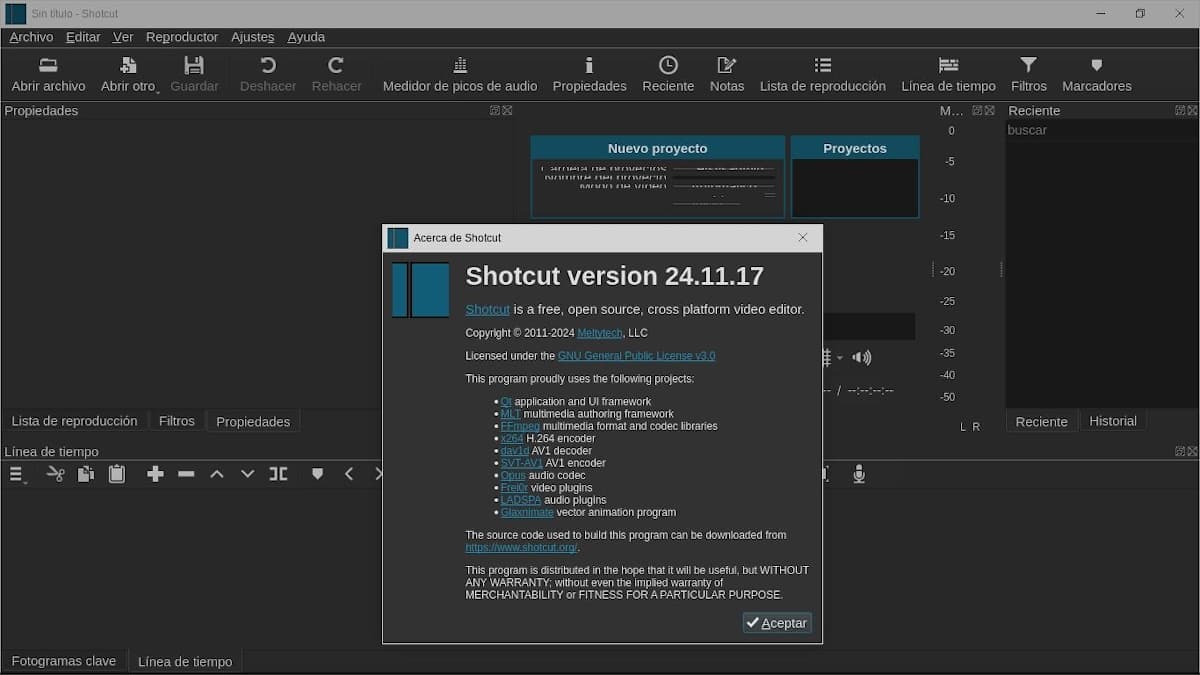The width and height of the screenshot is (1200, 675).
Task: Click the Aceptar button in About dialog
Action: [x=777, y=623]
